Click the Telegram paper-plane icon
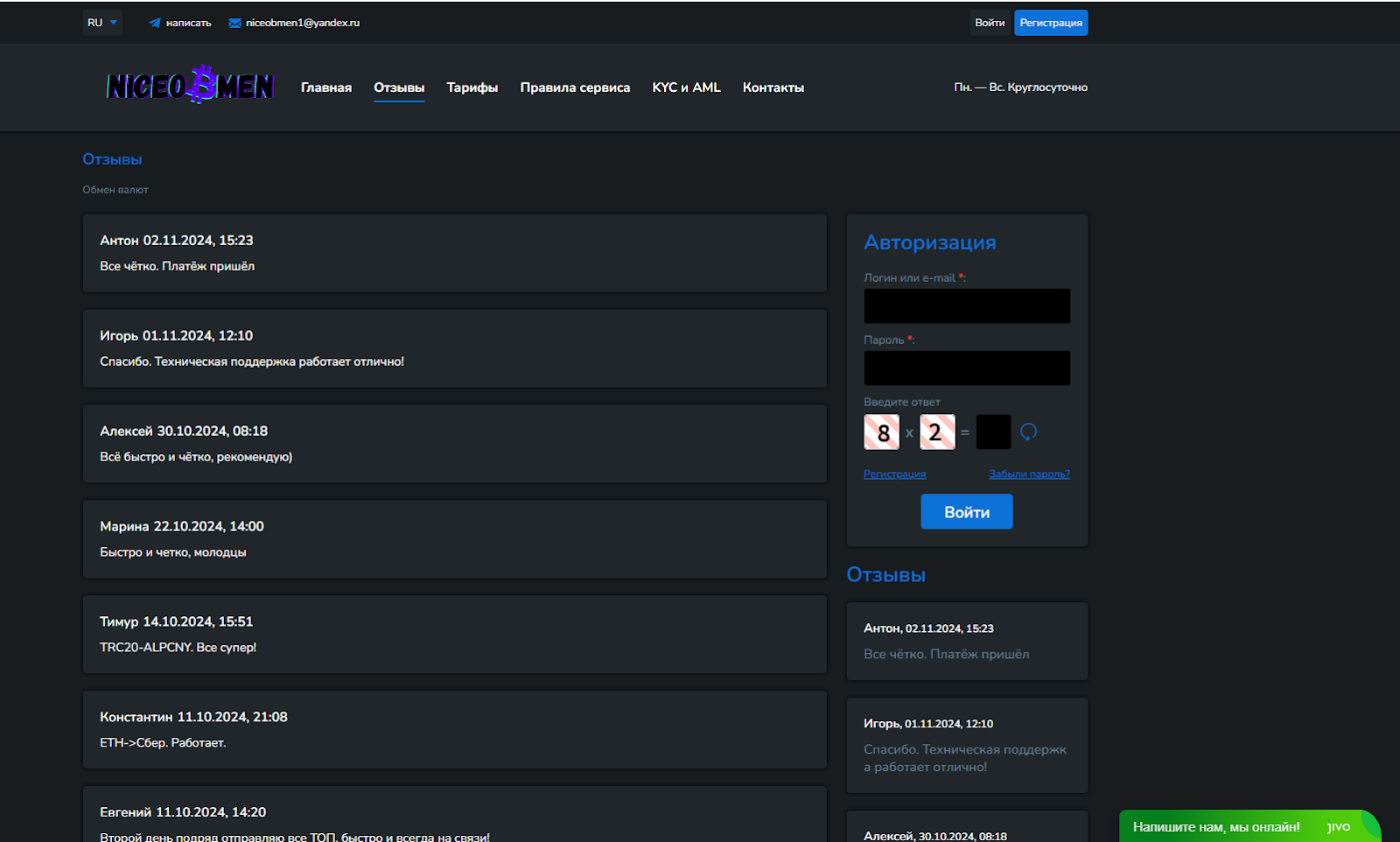The width and height of the screenshot is (1400, 842). tap(155, 23)
